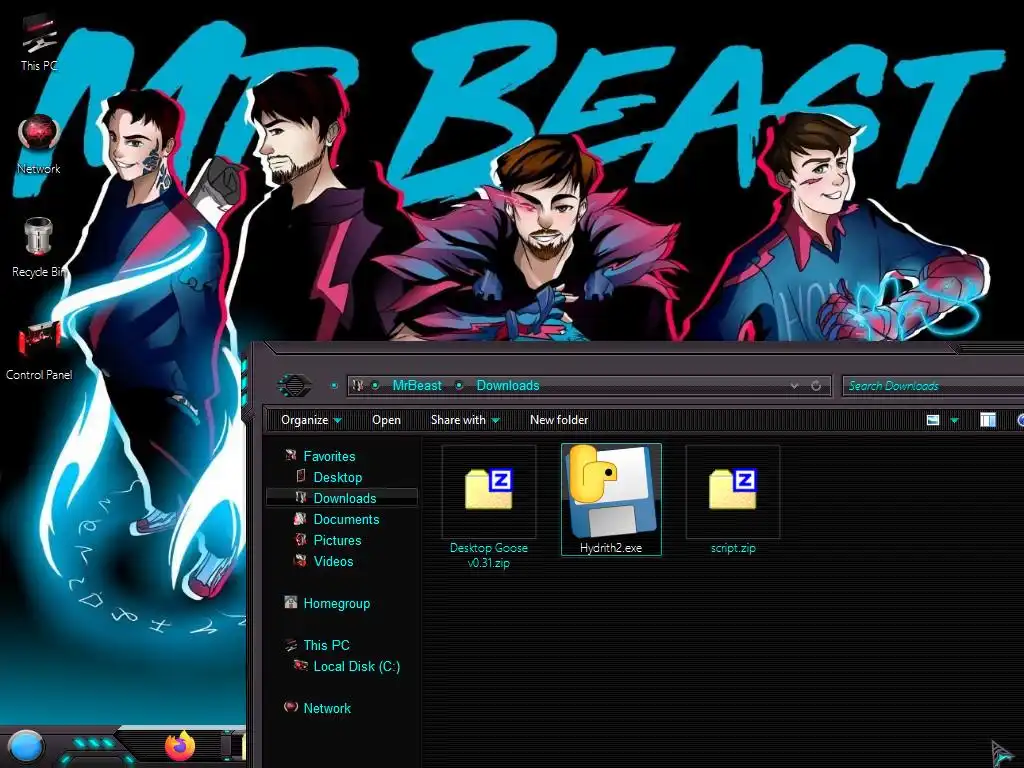Click the Pictures icon in sidebar
1024x768 pixels.
tap(300, 539)
